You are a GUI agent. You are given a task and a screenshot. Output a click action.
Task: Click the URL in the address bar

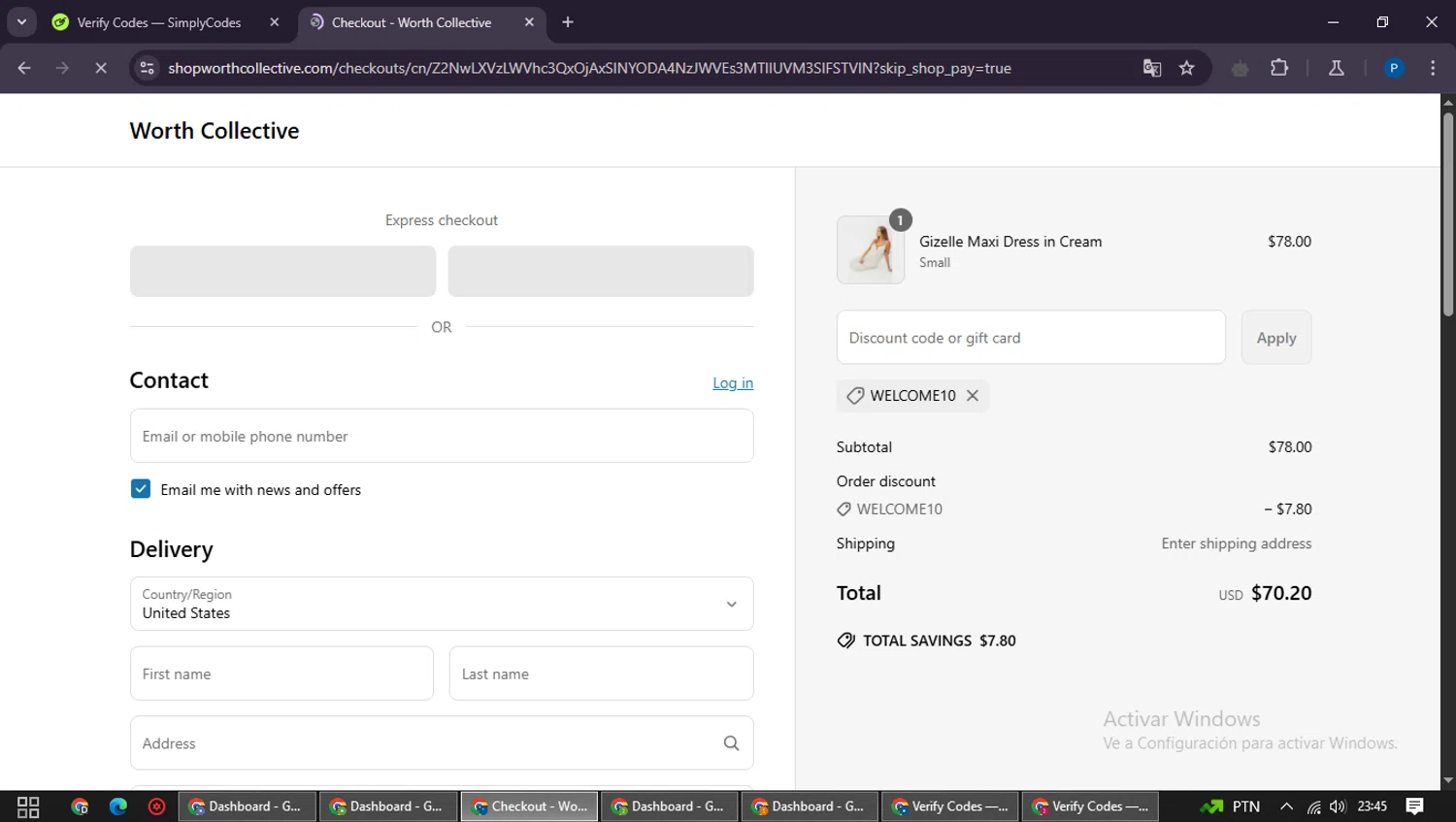click(x=589, y=68)
